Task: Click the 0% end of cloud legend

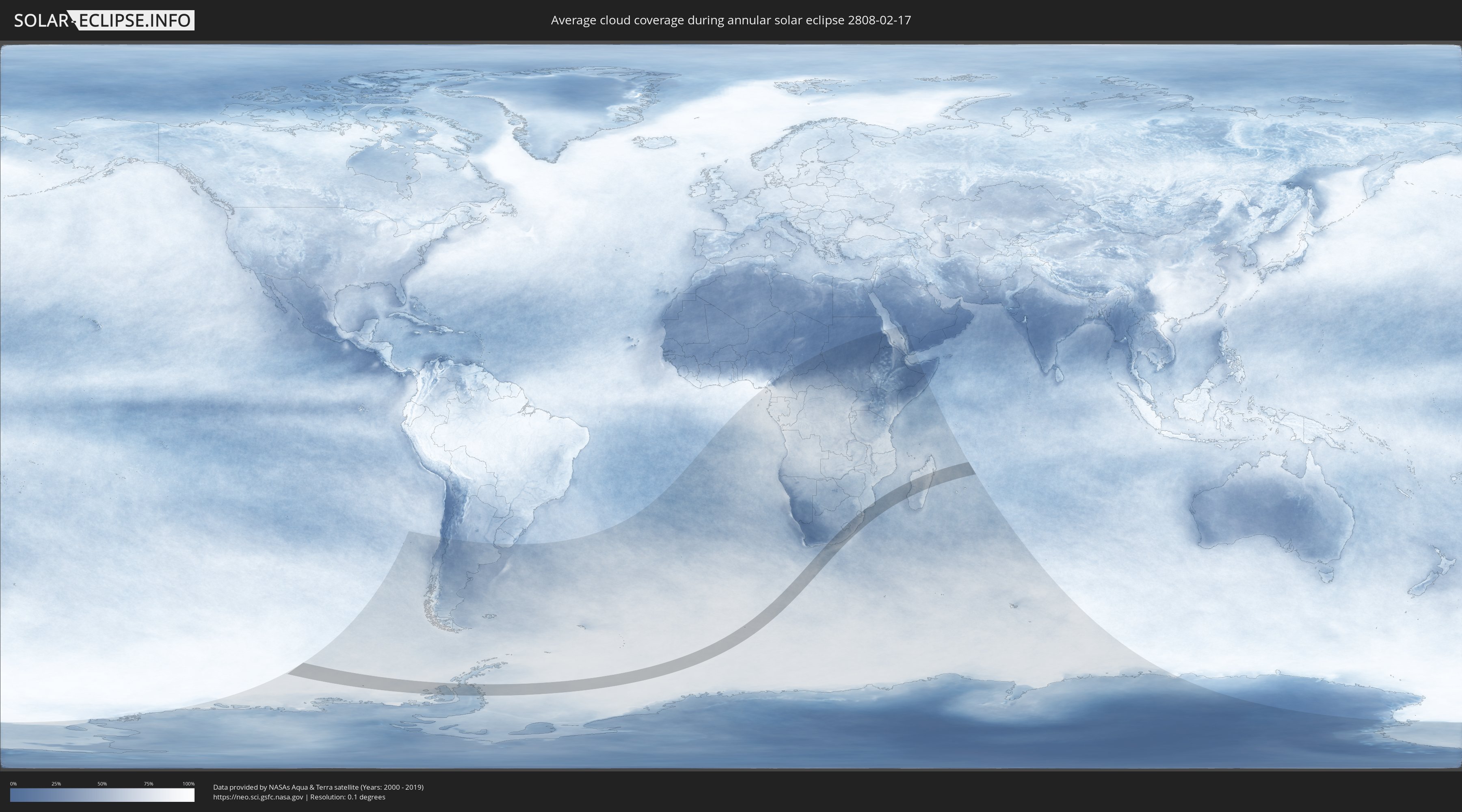Action: tap(14, 795)
